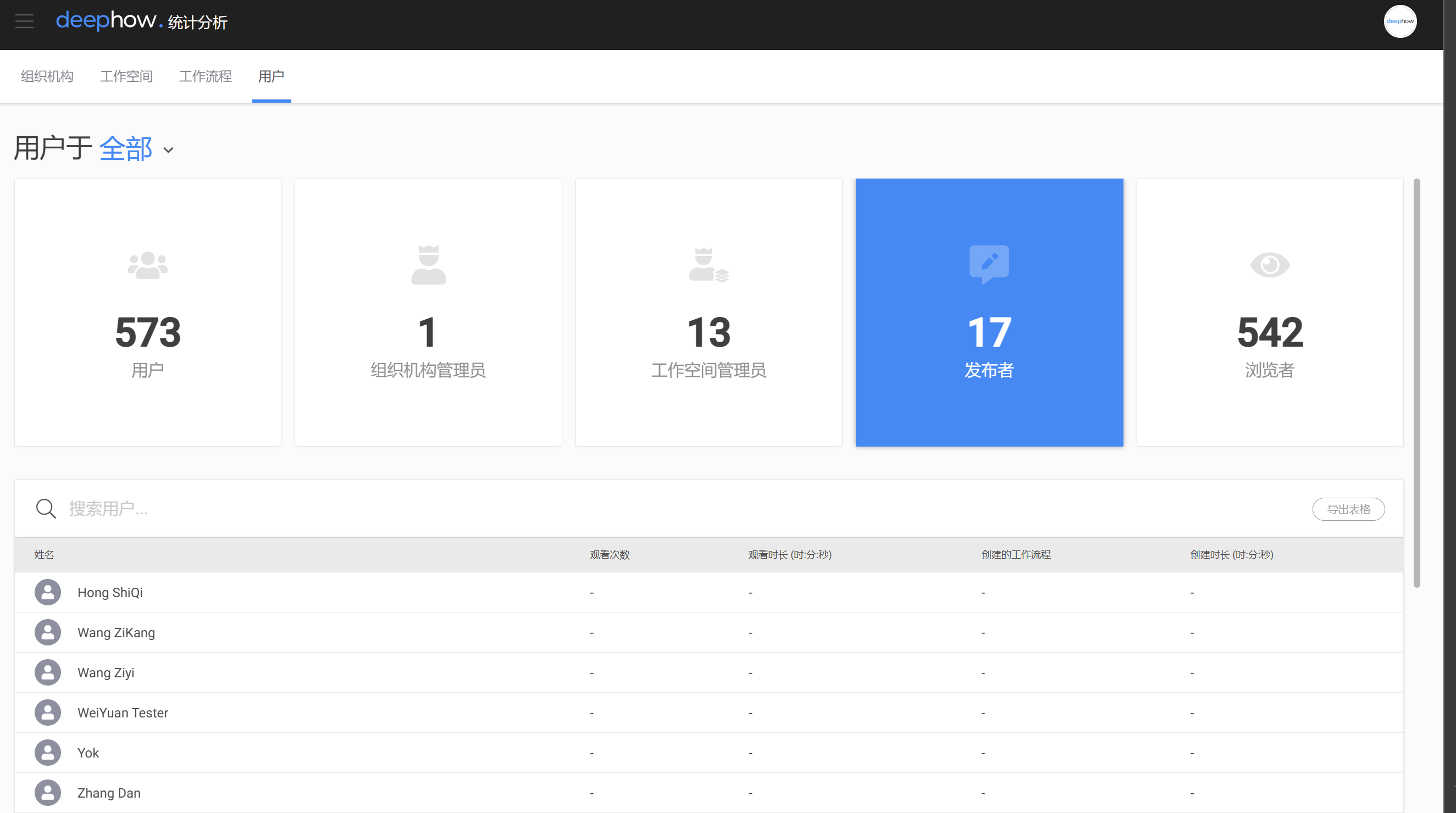Focus the 搜索用户 search input field
The image size is (1456, 813).
tap(678, 509)
